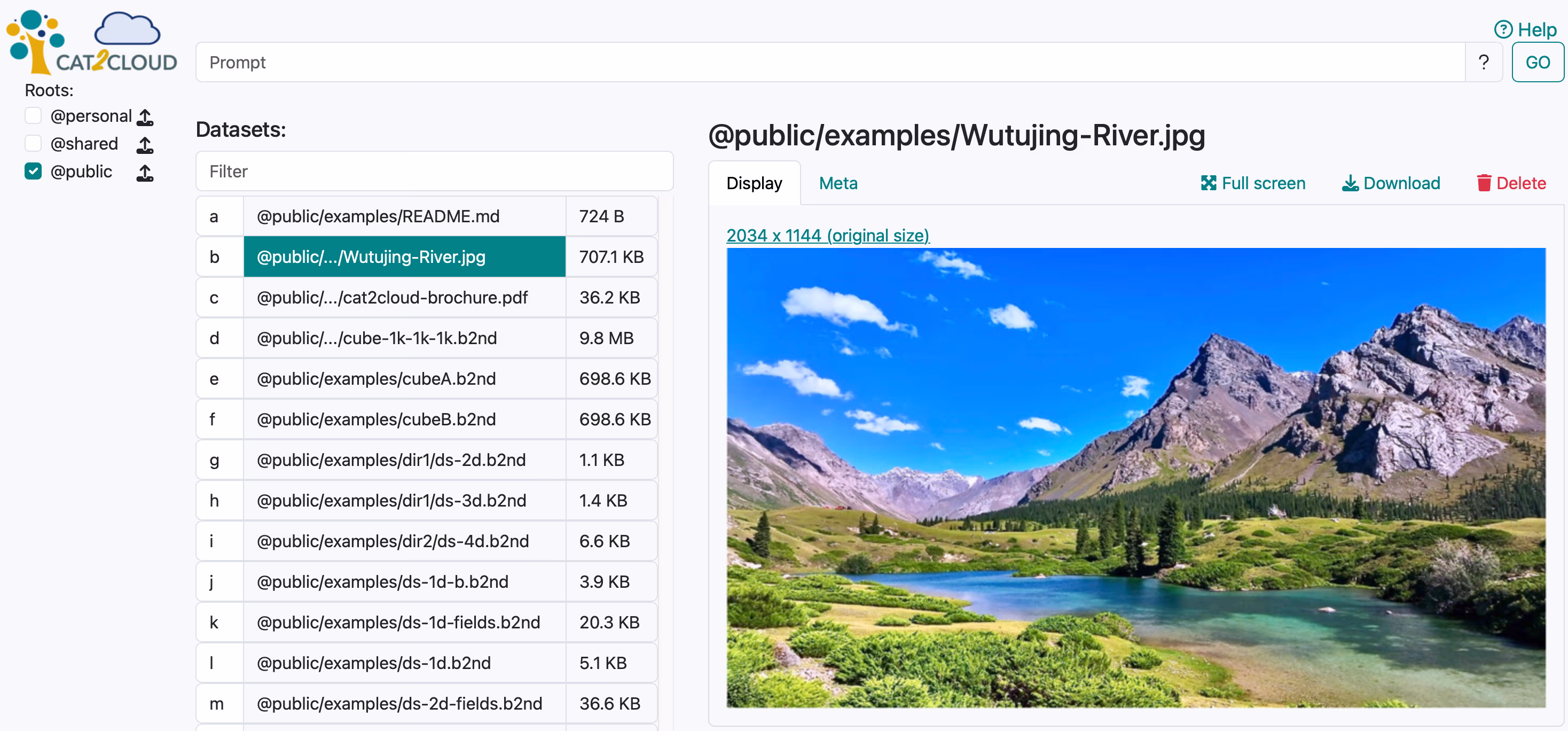Download the Wutujing-River.jpg file
1568x731 pixels.
tap(1391, 183)
